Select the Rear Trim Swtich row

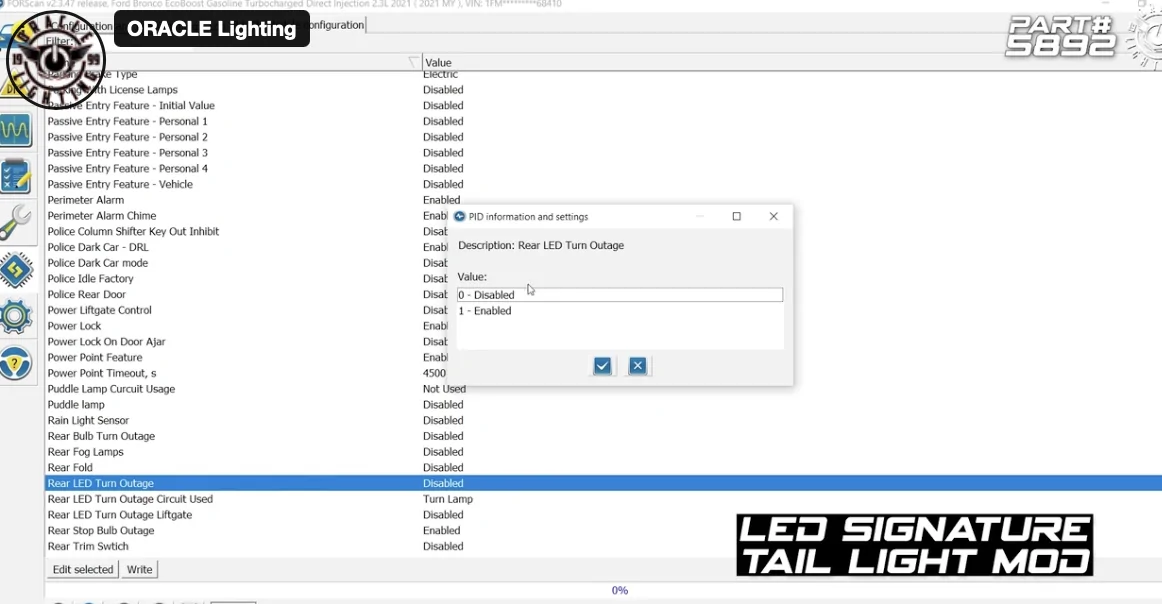tap(603, 546)
